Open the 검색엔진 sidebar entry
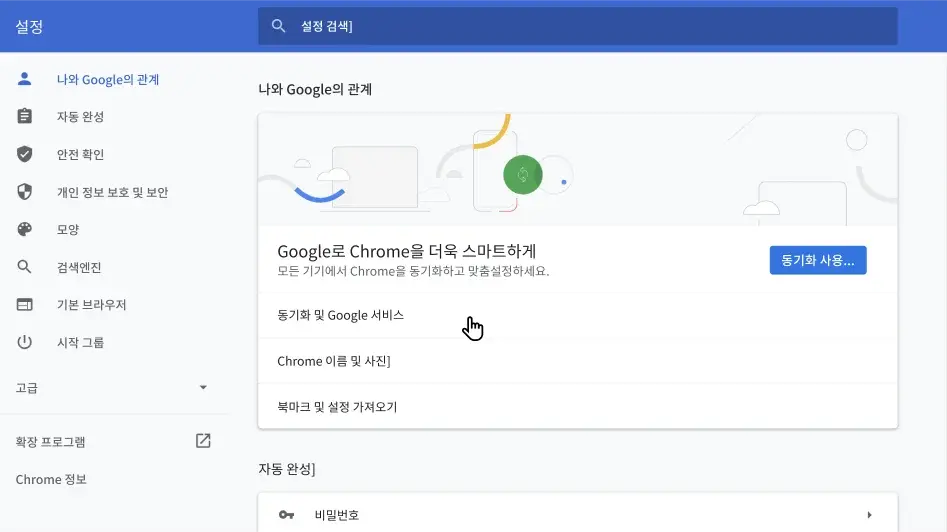This screenshot has height=532, width=947. [x=79, y=267]
